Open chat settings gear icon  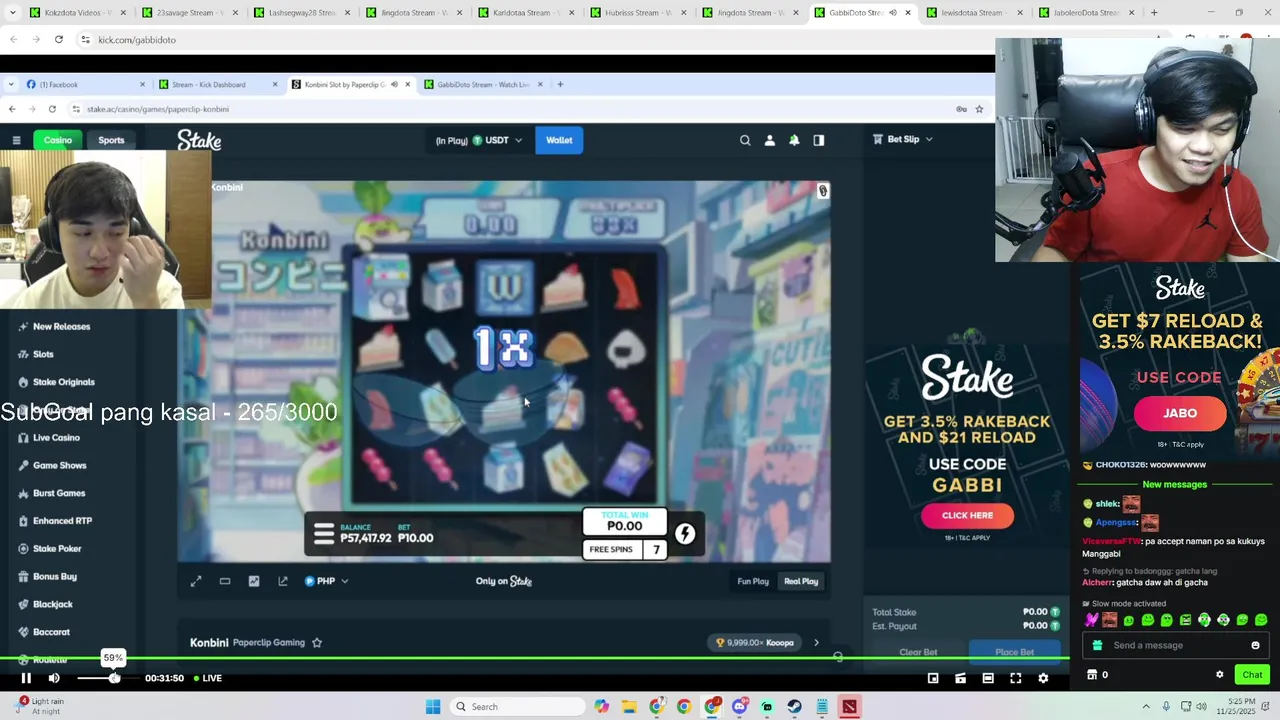(x=1219, y=675)
